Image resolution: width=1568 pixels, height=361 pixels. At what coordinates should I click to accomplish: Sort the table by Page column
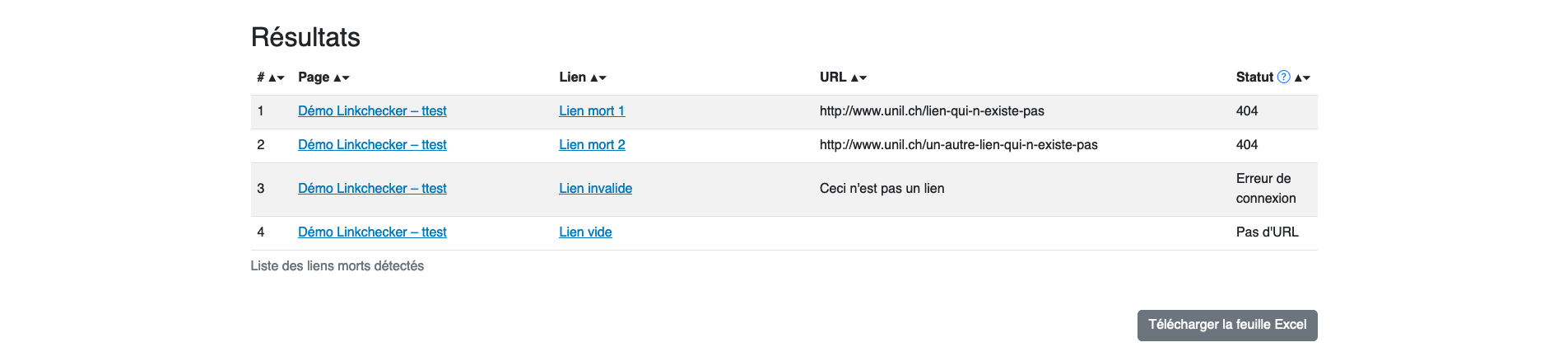(341, 77)
